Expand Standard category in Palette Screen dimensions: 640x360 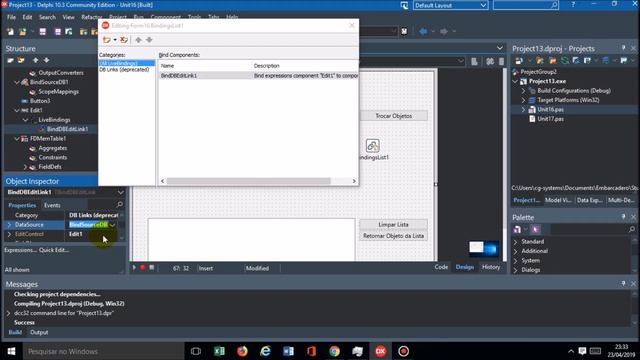pos(516,242)
